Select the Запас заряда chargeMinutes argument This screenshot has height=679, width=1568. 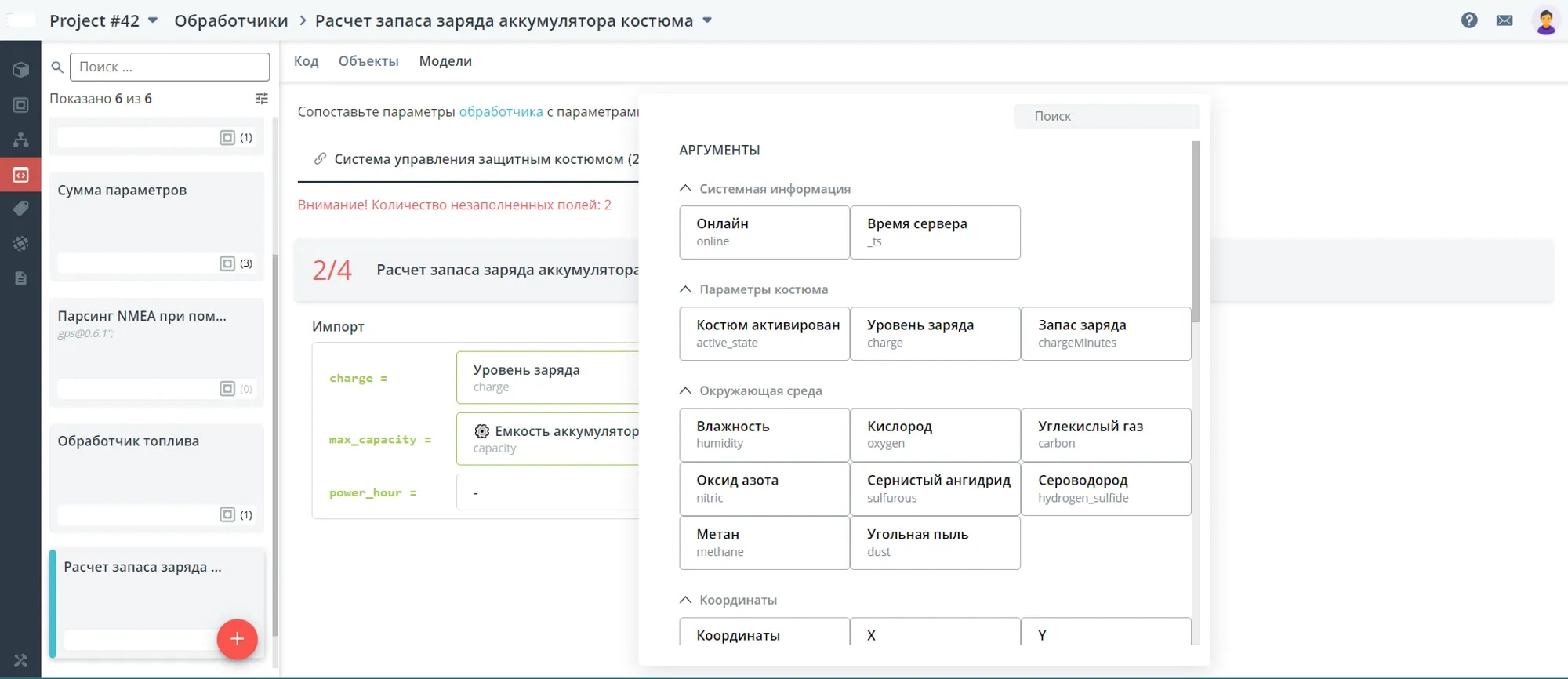pos(1105,333)
